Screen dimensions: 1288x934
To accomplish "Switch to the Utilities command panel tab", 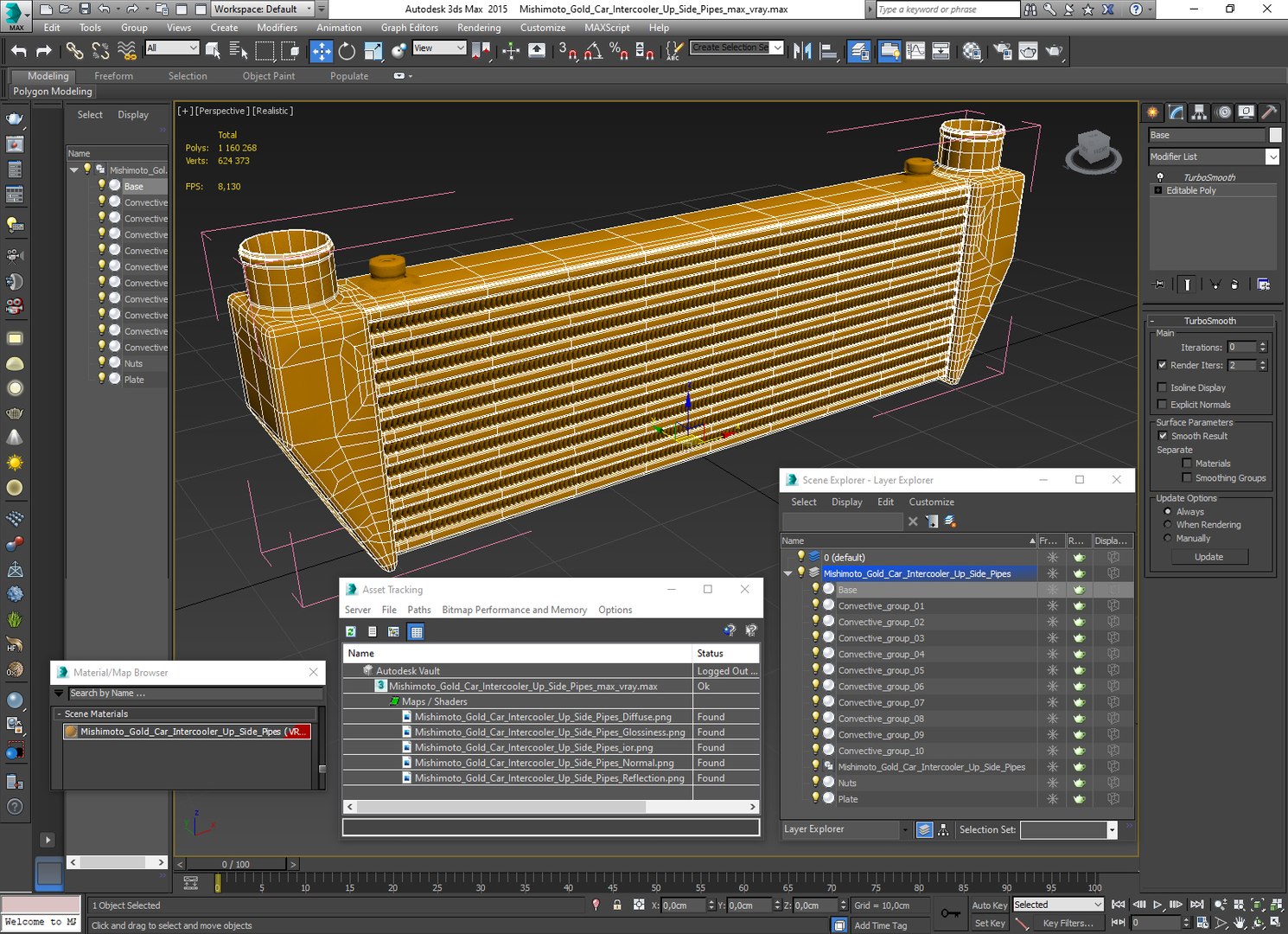I will [x=1269, y=112].
